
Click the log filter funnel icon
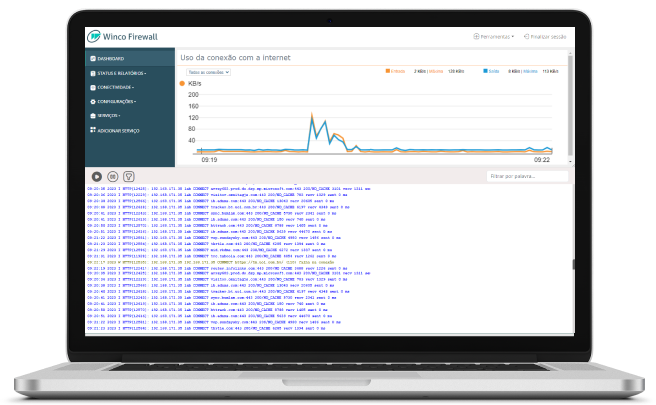pos(128,176)
